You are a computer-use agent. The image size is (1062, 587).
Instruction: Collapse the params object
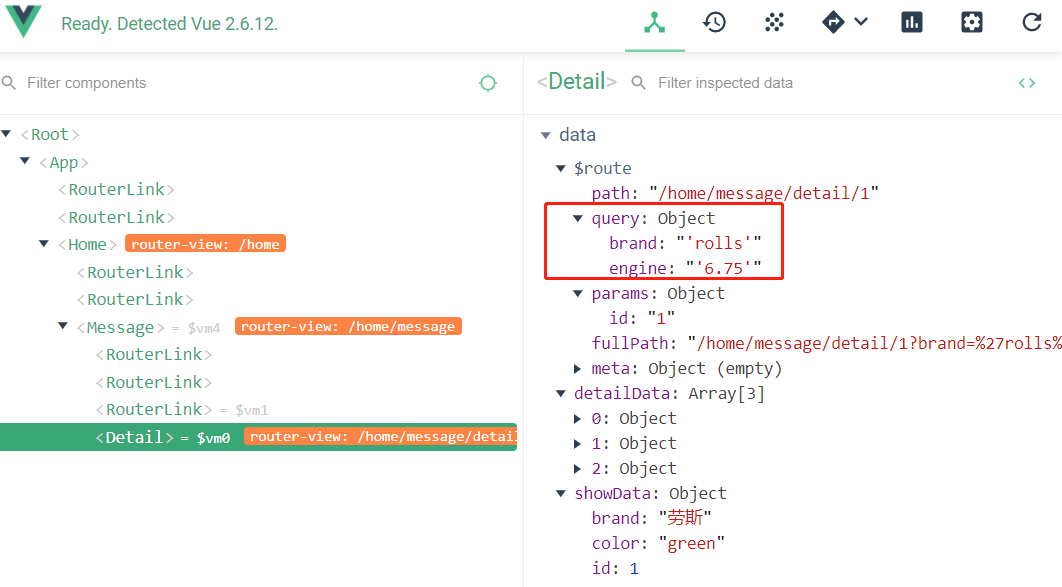coord(578,293)
